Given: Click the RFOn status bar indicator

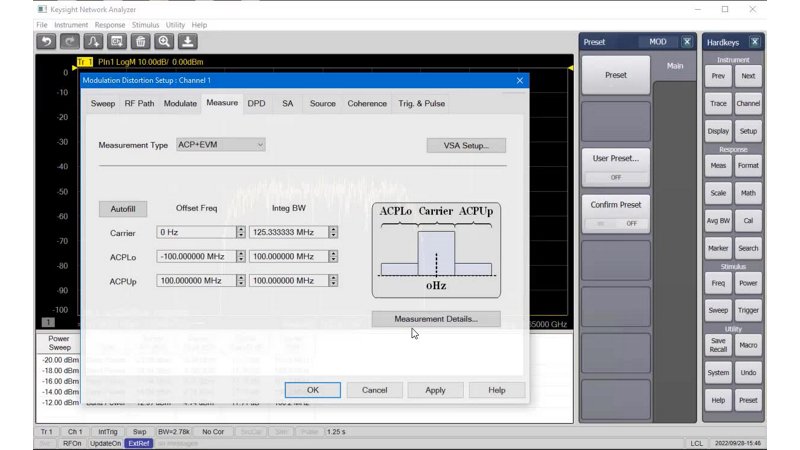Looking at the screenshot, I should pyautogui.click(x=72, y=443).
